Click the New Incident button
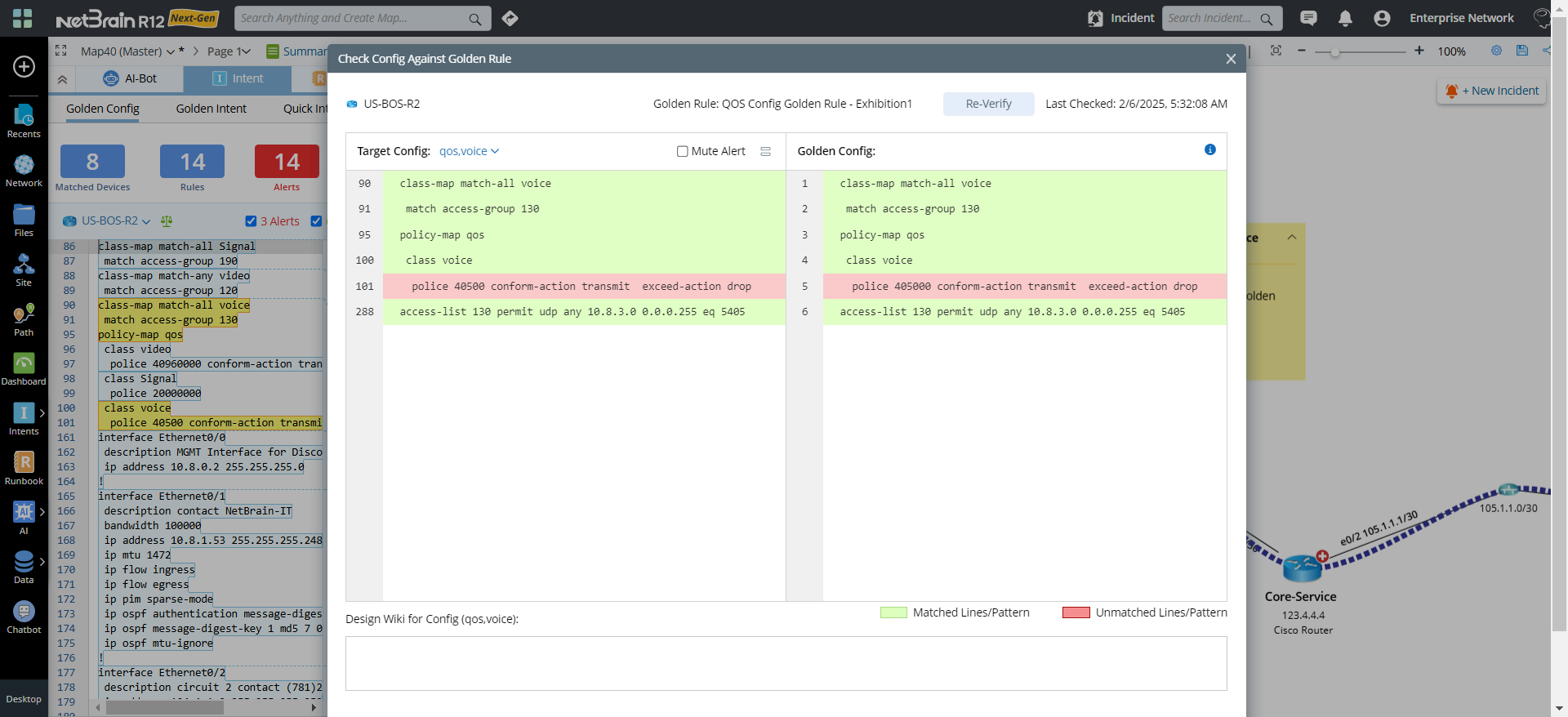This screenshot has height=717, width=1568. (1491, 91)
